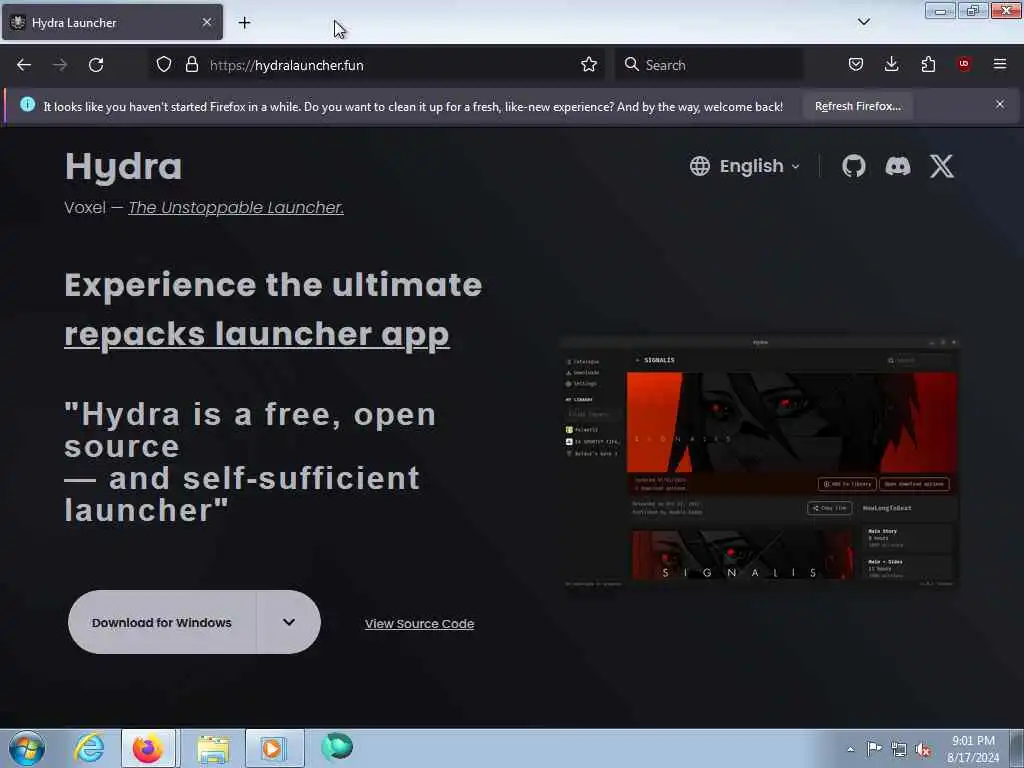Dismiss the Firefox notification bar
The width and height of the screenshot is (1024, 768).
point(1000,104)
